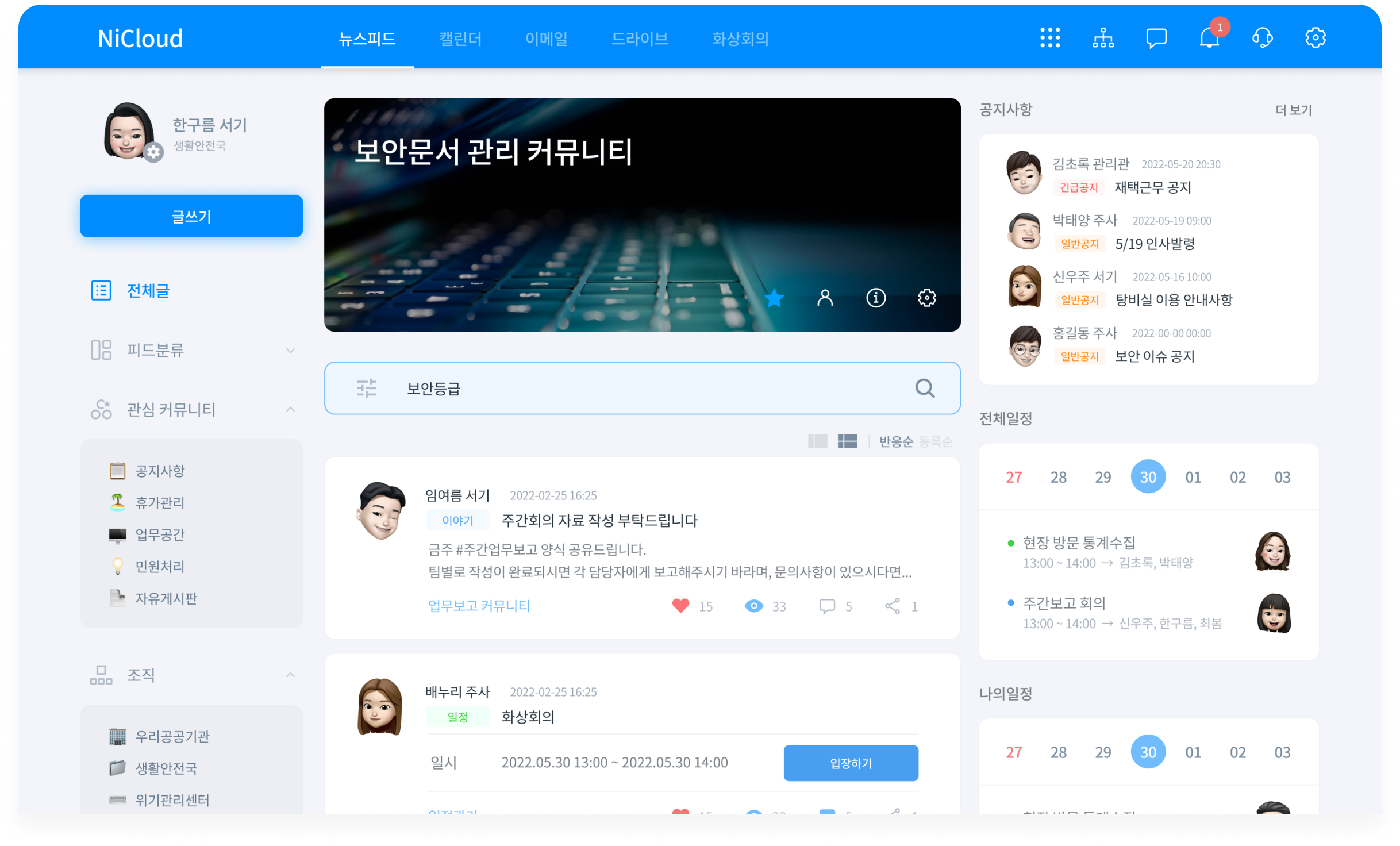The image size is (1400, 846).
Task: Open community info icon on banner
Action: [x=876, y=298]
